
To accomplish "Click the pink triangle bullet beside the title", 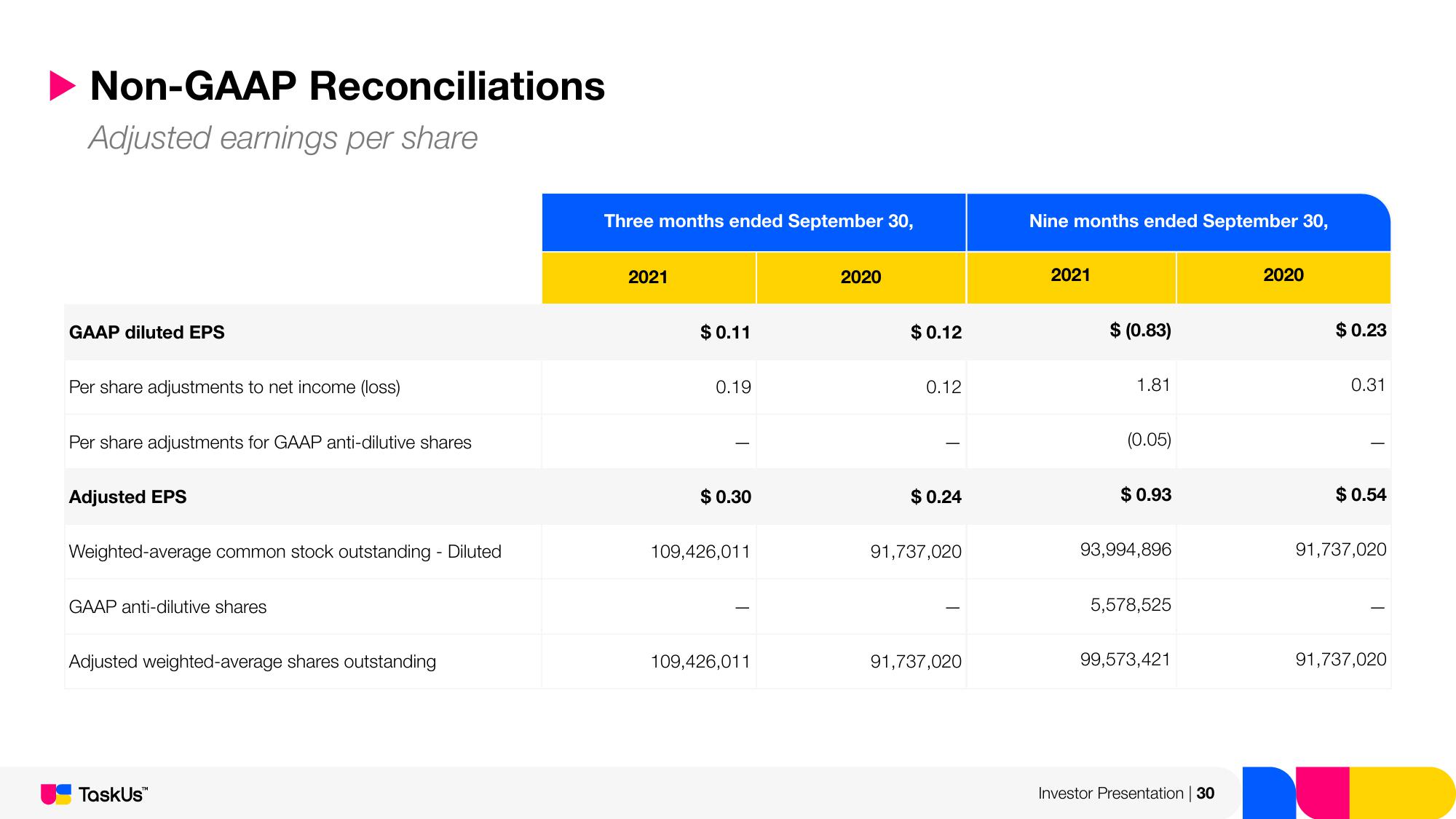I will click(x=63, y=86).
